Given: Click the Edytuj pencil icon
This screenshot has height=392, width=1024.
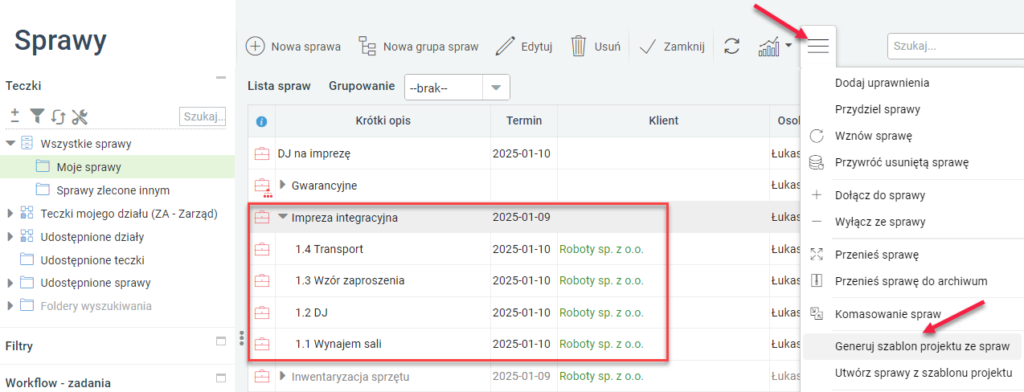Looking at the screenshot, I should [x=505, y=46].
